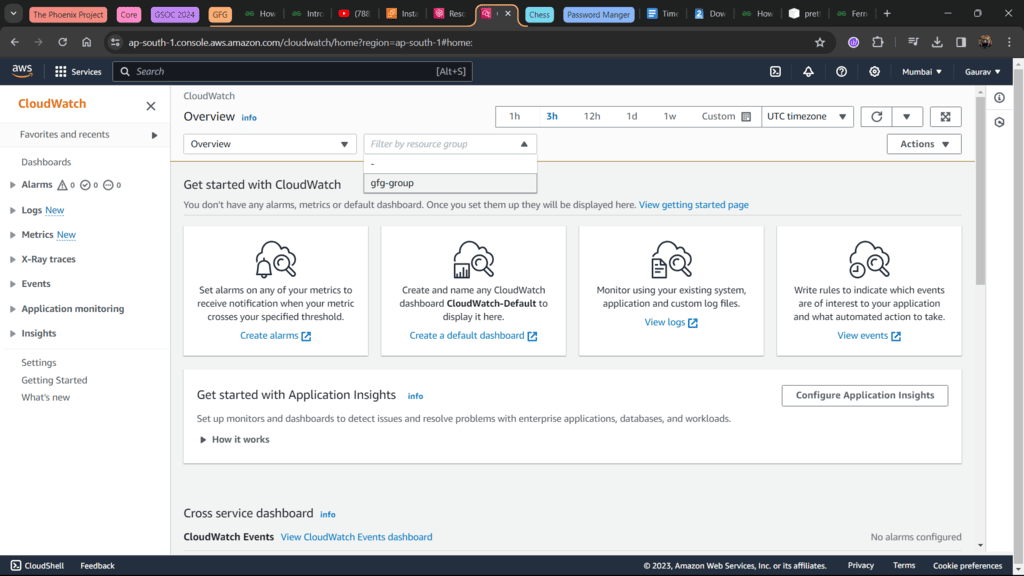The height and width of the screenshot is (576, 1024).
Task: Open the Overview view dropdown
Action: [x=270, y=144]
